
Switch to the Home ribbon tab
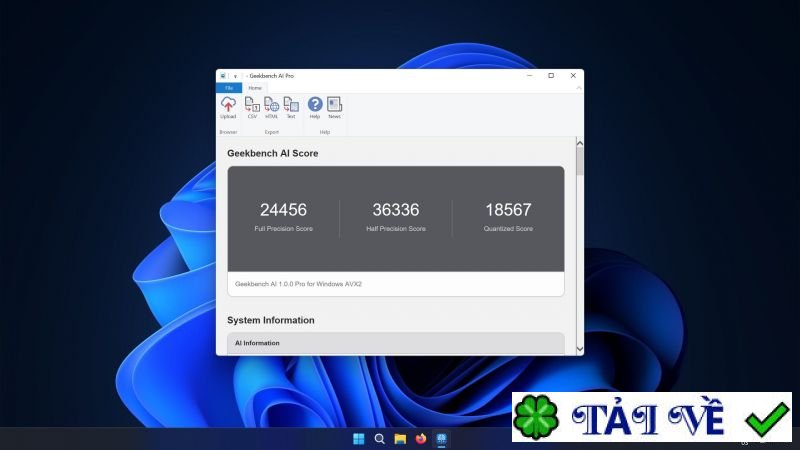coord(255,88)
